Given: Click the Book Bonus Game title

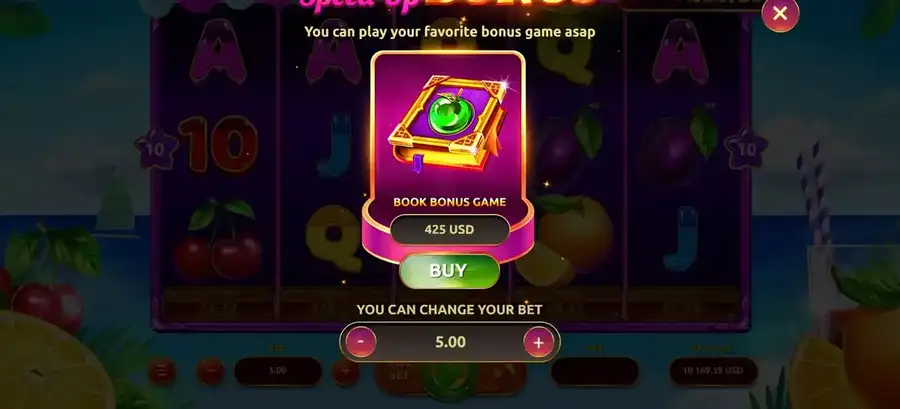Looking at the screenshot, I should (449, 202).
